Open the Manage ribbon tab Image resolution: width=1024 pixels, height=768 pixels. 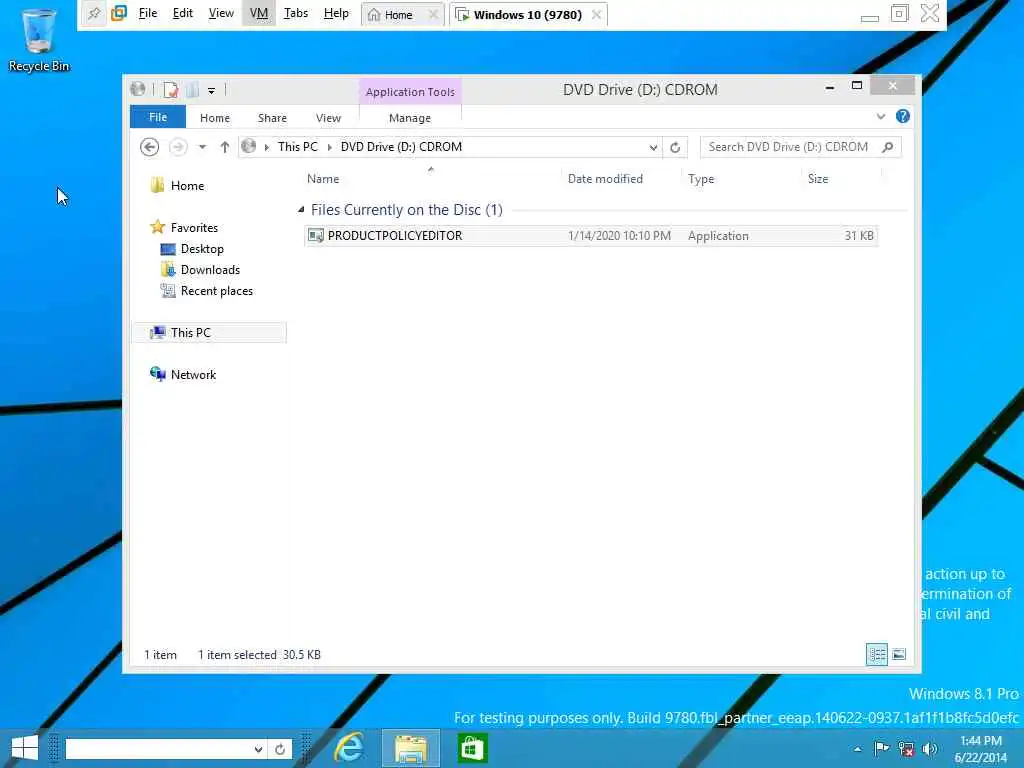tap(410, 118)
